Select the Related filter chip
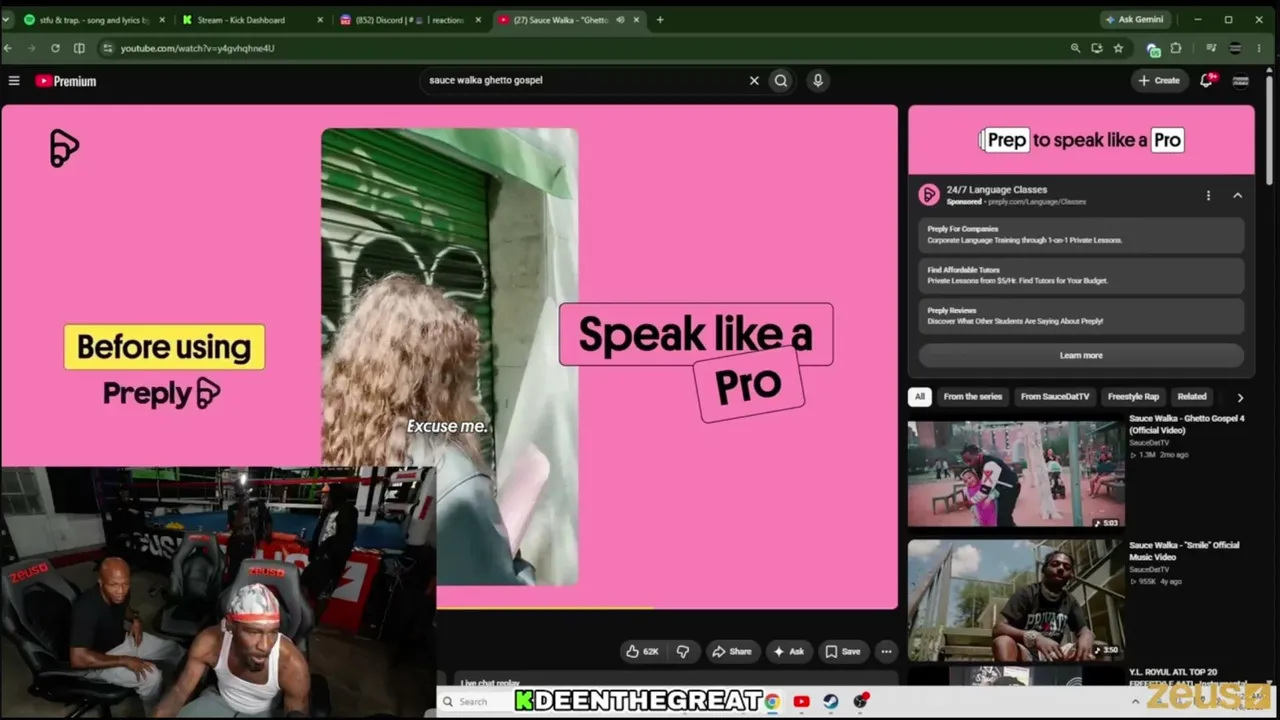This screenshot has height=720, width=1280. [x=1192, y=397]
